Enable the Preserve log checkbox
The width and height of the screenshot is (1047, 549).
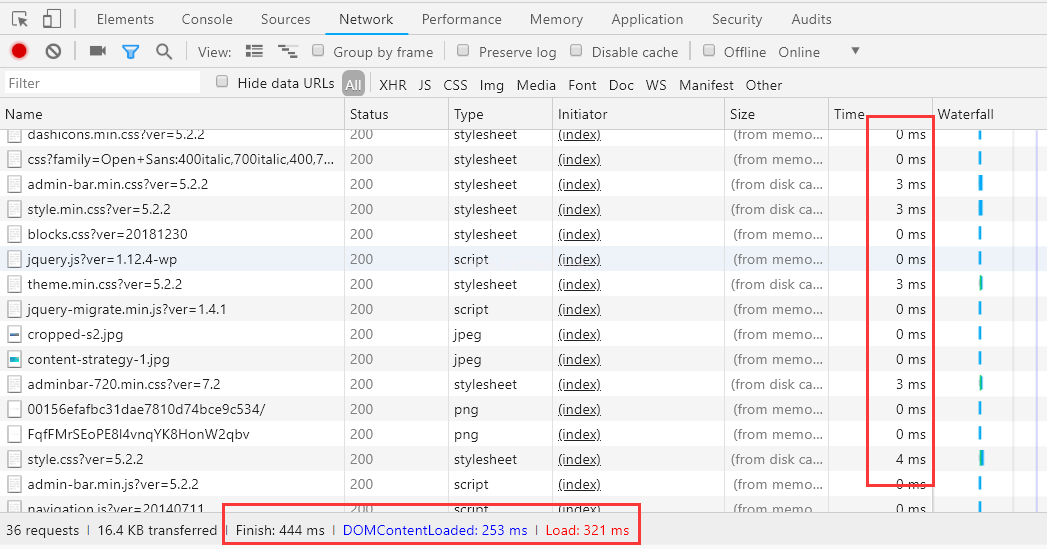[x=463, y=51]
